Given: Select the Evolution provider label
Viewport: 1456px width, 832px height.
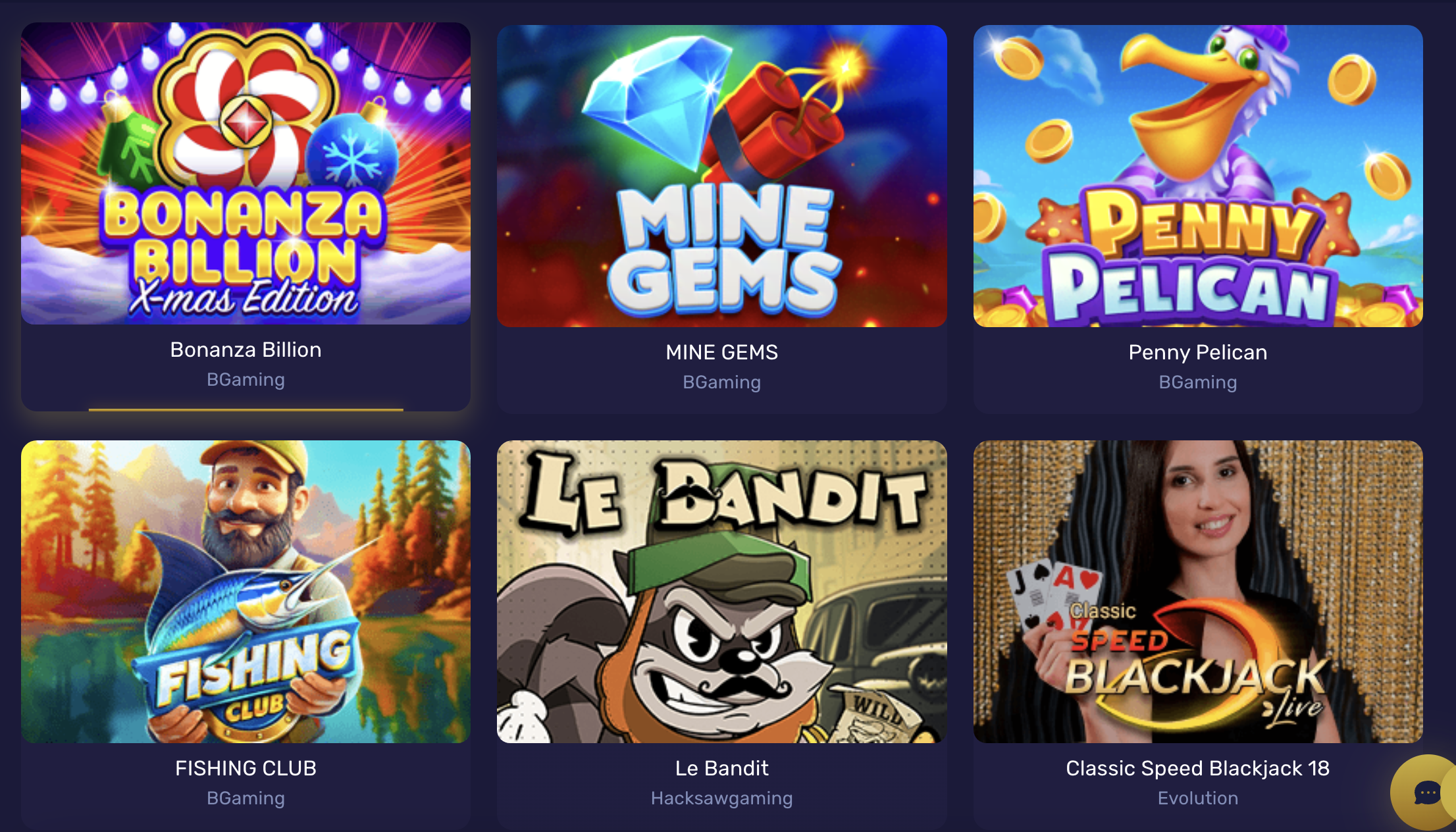Looking at the screenshot, I should pyautogui.click(x=1198, y=798).
